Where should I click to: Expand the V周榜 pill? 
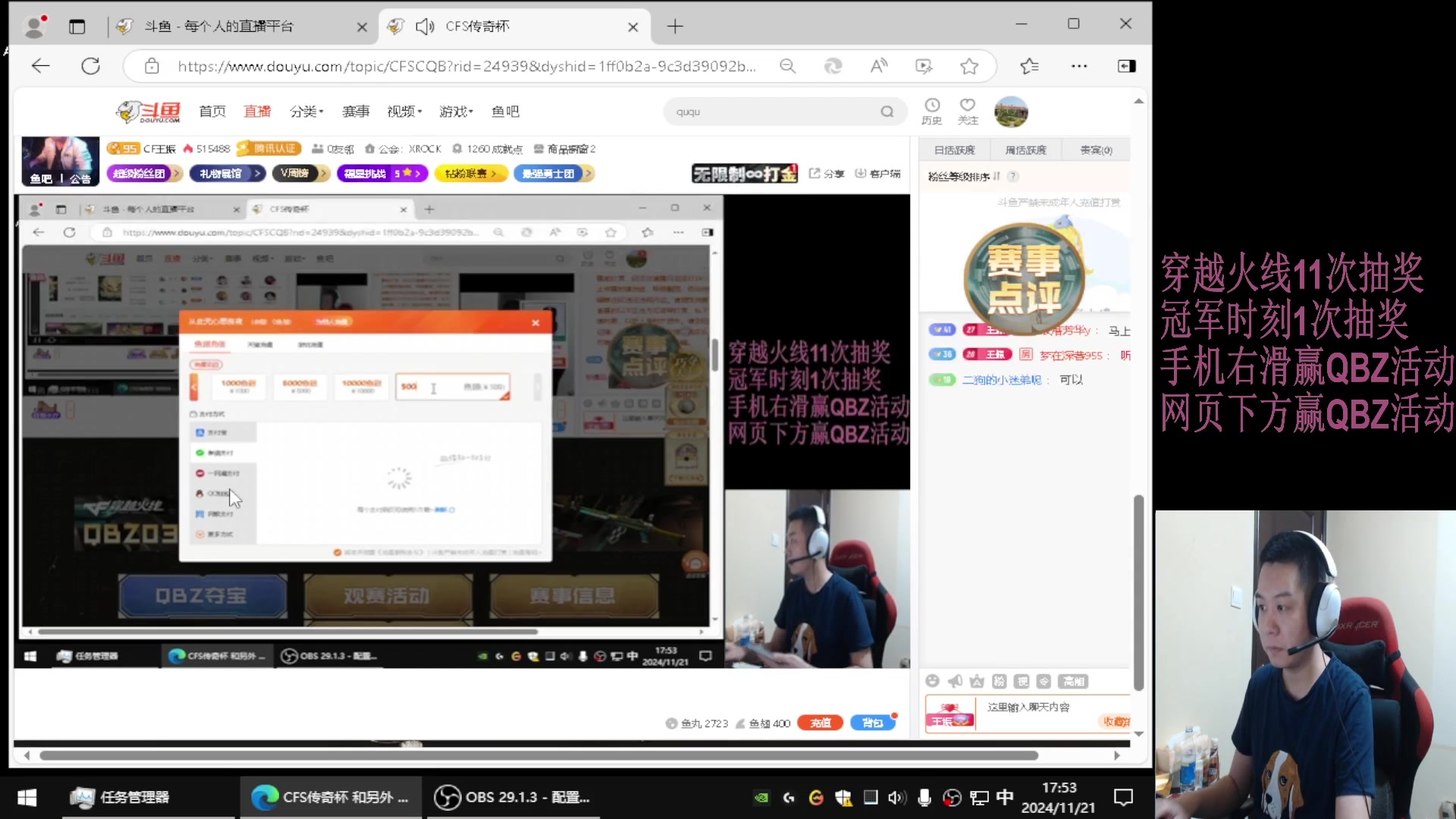(x=300, y=174)
